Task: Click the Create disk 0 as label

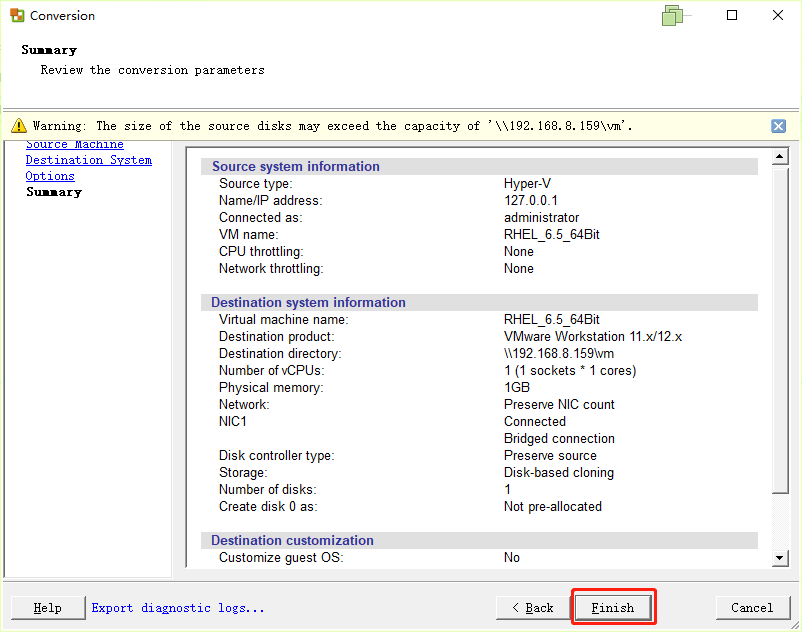Action: click(268, 507)
